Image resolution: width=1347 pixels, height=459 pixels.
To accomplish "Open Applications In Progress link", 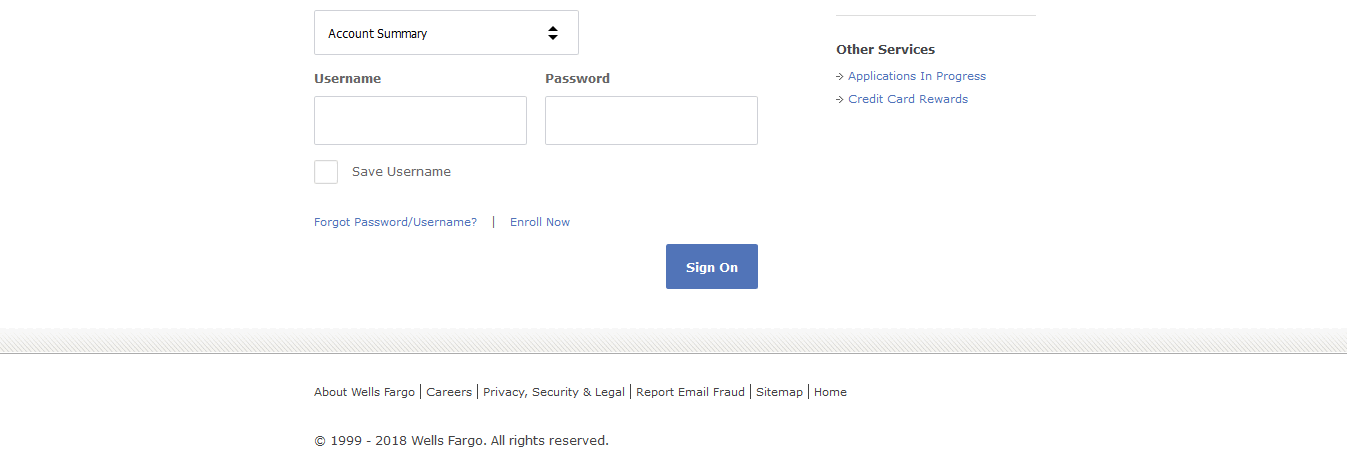I will point(916,76).
